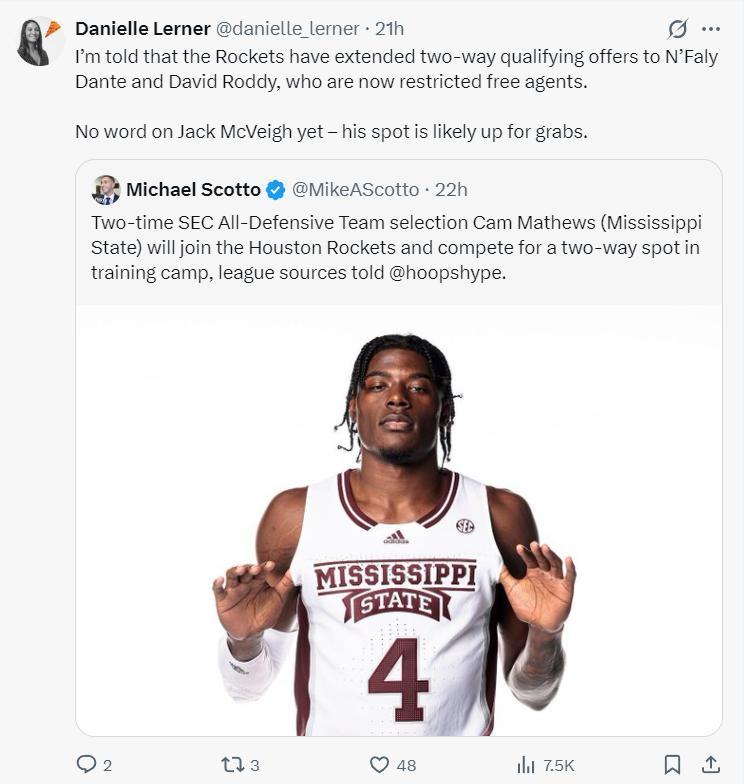Open the Mississippi State player photo
Viewport: 744px width, 784px height.
click(x=398, y=520)
